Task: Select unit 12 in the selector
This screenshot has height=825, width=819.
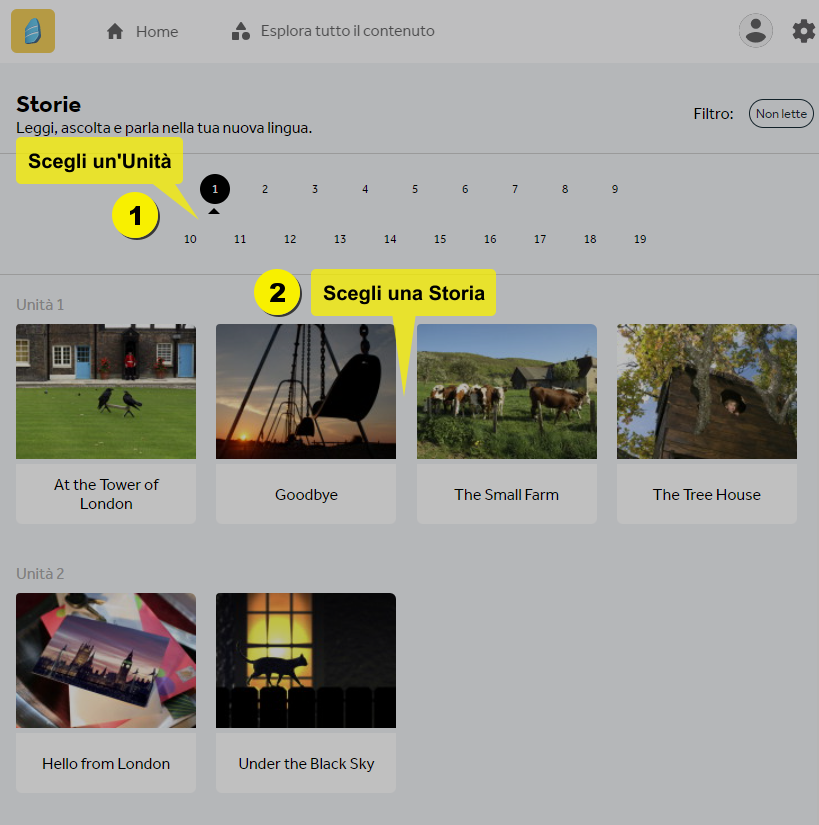Action: pyautogui.click(x=290, y=239)
